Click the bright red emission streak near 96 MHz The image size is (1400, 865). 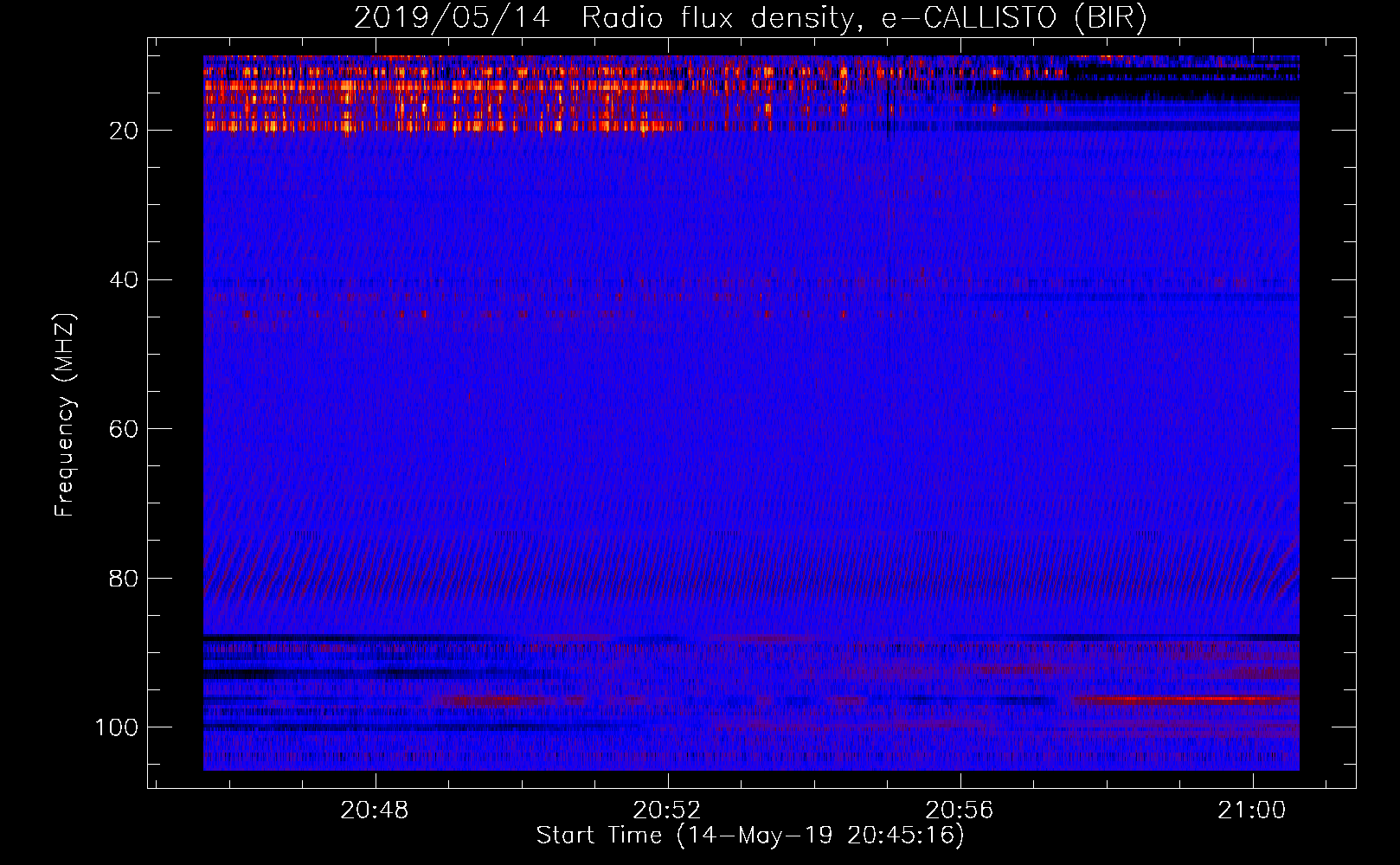[1187, 699]
